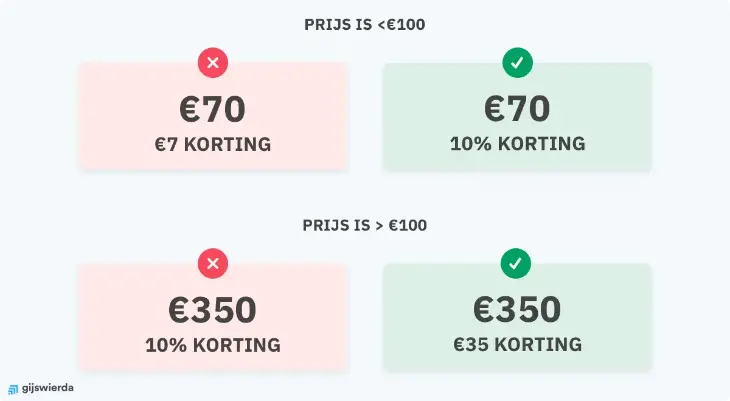Screen dimensions: 730x401
Task: Click the green checkmark above the €70 10% korting card
Action: 517,64
